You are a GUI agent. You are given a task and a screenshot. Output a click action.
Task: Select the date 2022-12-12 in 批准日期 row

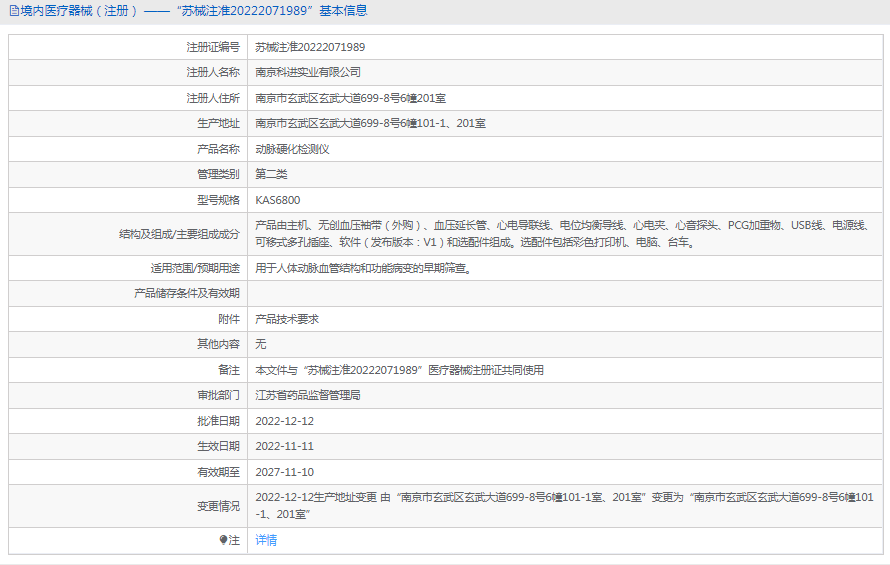coord(284,421)
